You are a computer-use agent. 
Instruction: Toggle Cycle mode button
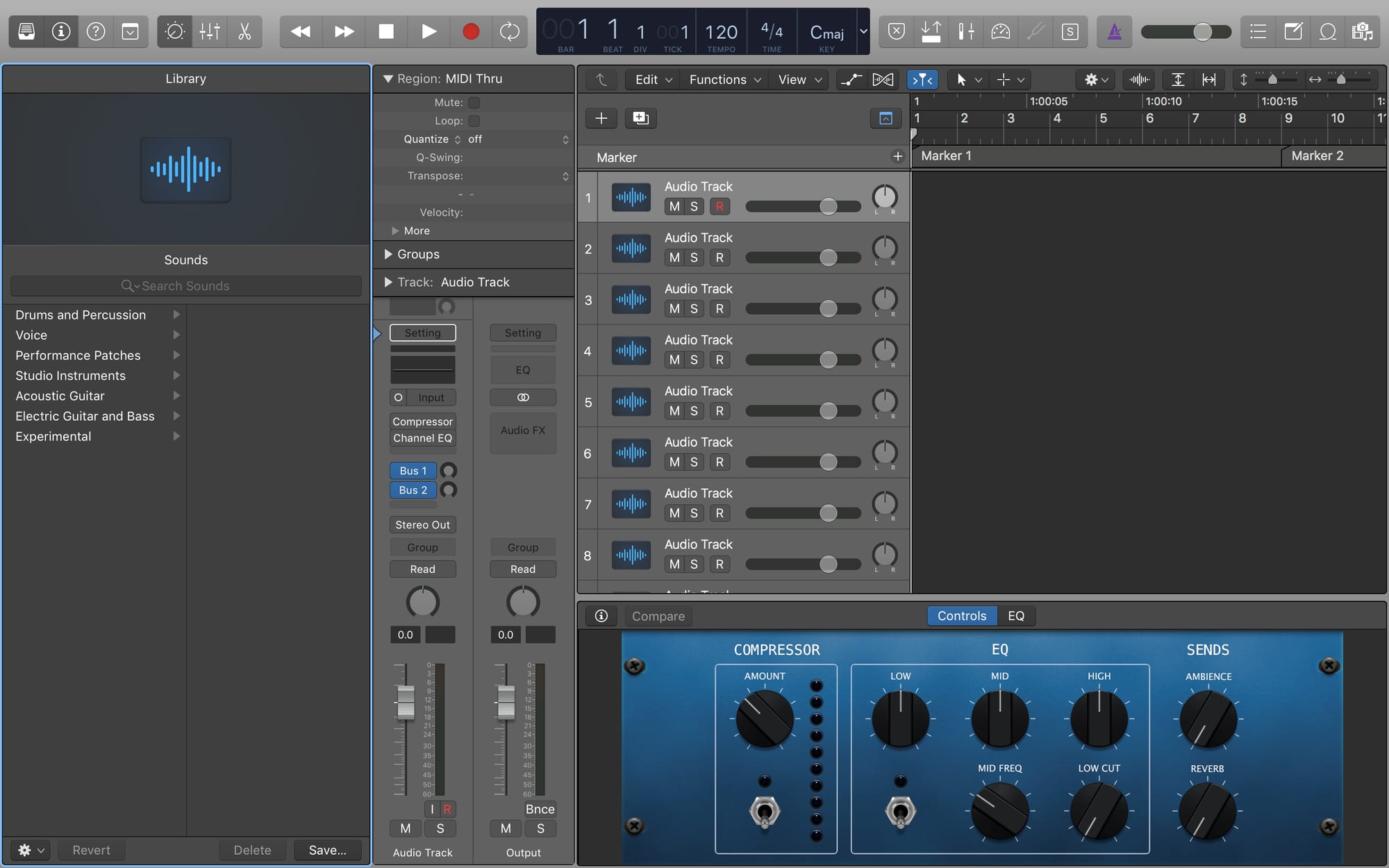(x=509, y=32)
